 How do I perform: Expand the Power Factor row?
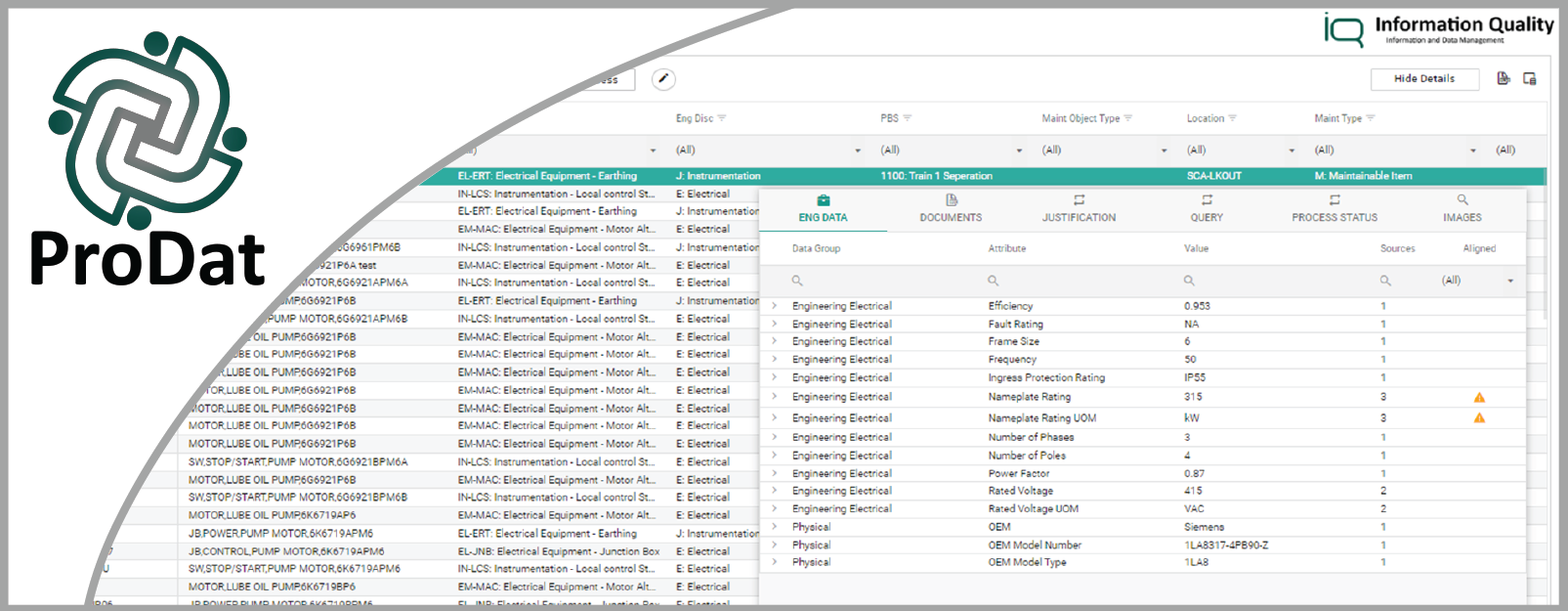(775, 473)
